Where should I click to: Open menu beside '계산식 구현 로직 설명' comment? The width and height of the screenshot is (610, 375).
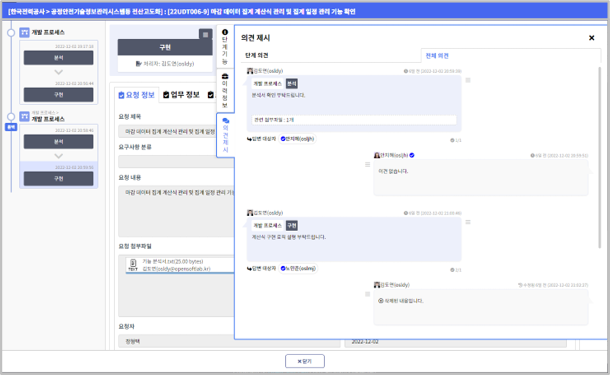pyautogui.click(x=468, y=222)
